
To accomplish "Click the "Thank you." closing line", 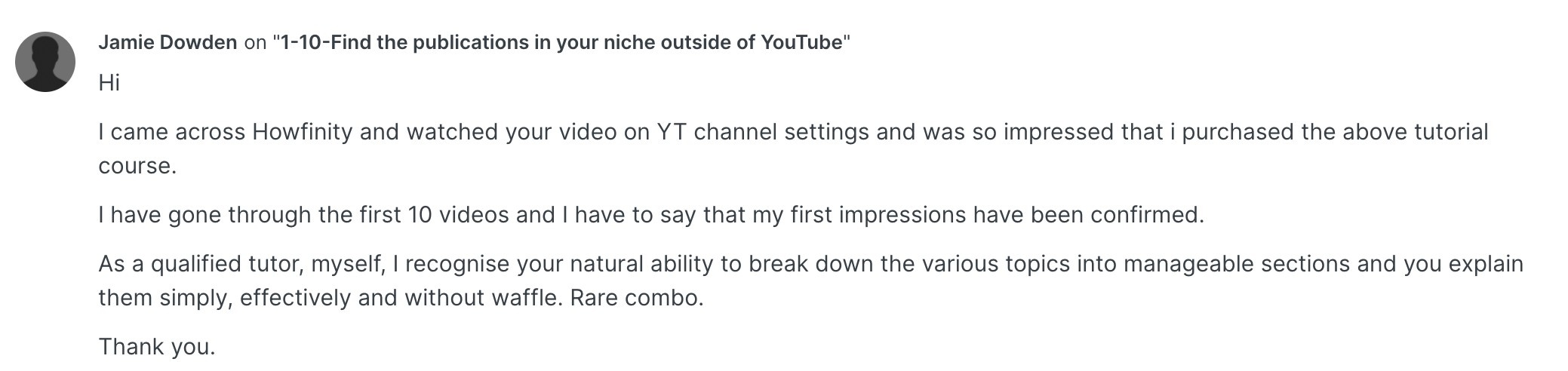I will pyautogui.click(x=157, y=347).
